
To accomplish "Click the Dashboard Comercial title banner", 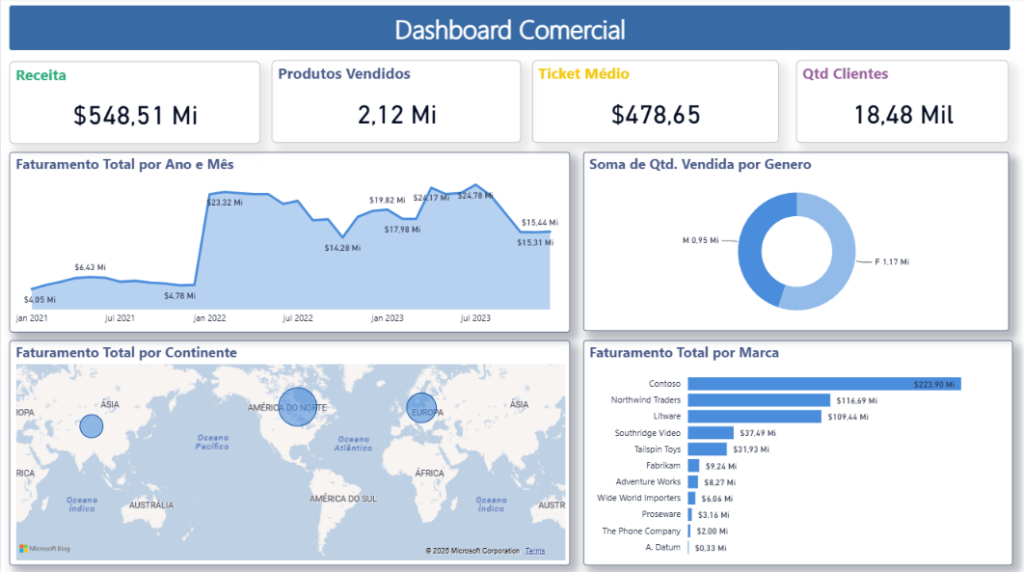I will [x=509, y=28].
